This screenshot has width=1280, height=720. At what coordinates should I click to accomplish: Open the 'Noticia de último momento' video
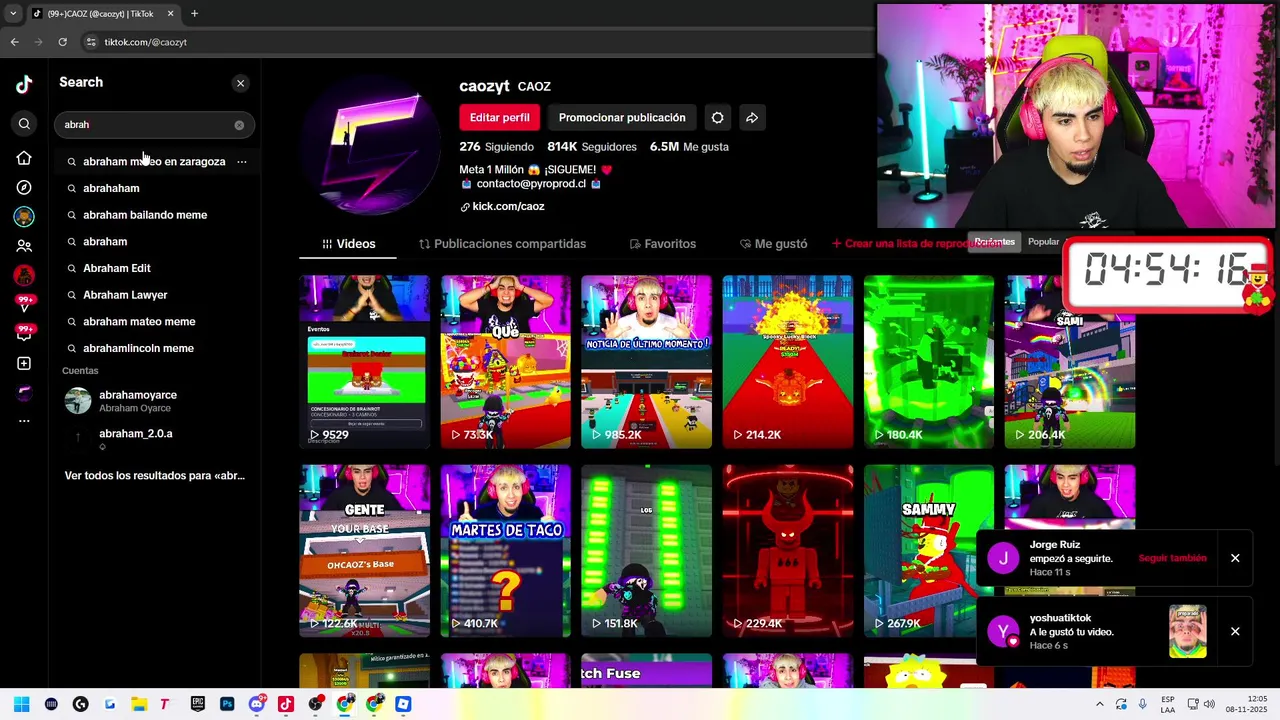[647, 362]
